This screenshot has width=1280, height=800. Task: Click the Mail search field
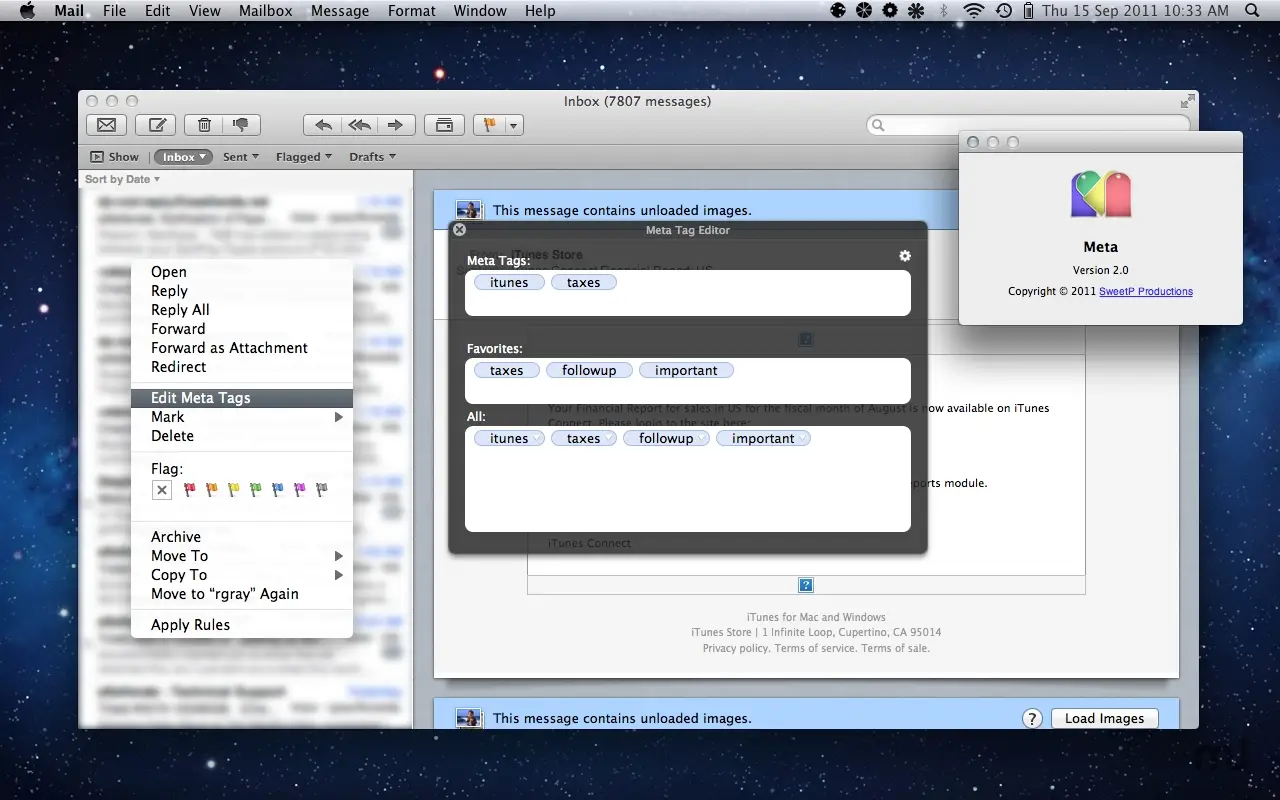1028,125
